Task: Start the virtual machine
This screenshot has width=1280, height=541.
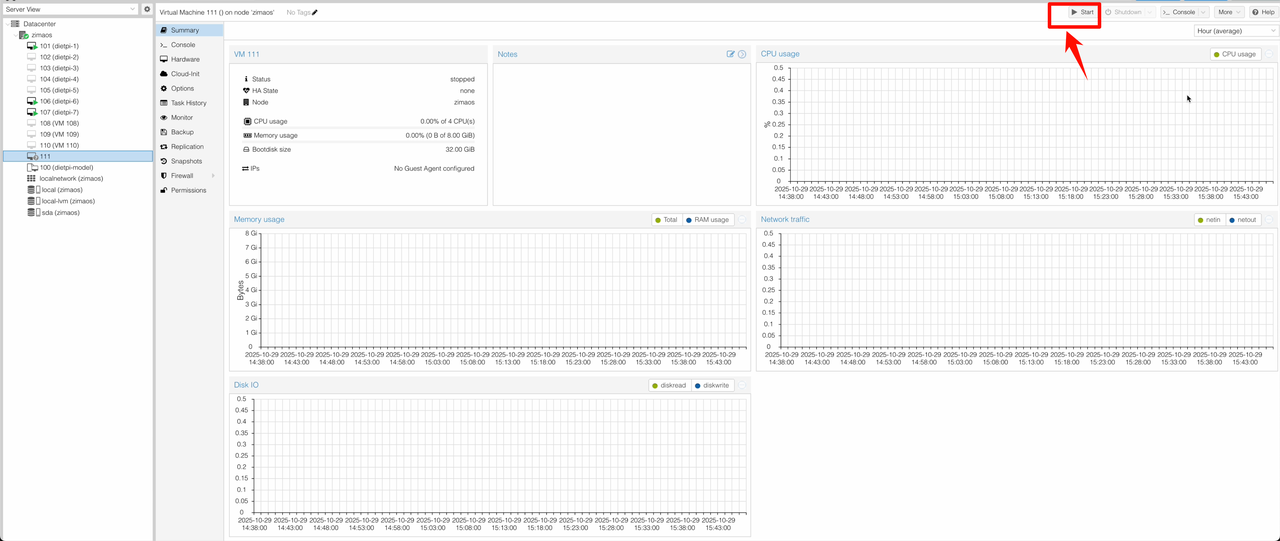Action: click(x=1082, y=12)
